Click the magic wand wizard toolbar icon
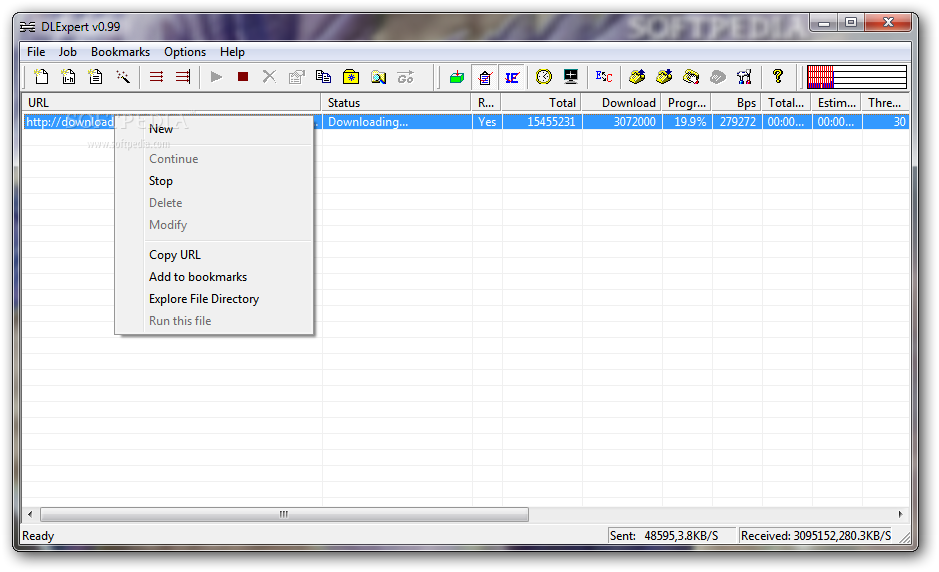Image resolution: width=939 pixels, height=572 pixels. 123,77
